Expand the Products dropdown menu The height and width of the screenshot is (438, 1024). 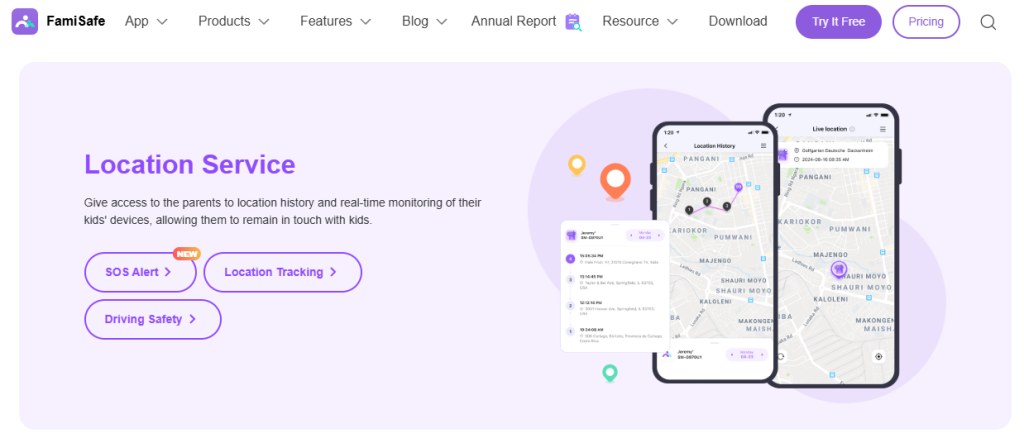(x=234, y=21)
